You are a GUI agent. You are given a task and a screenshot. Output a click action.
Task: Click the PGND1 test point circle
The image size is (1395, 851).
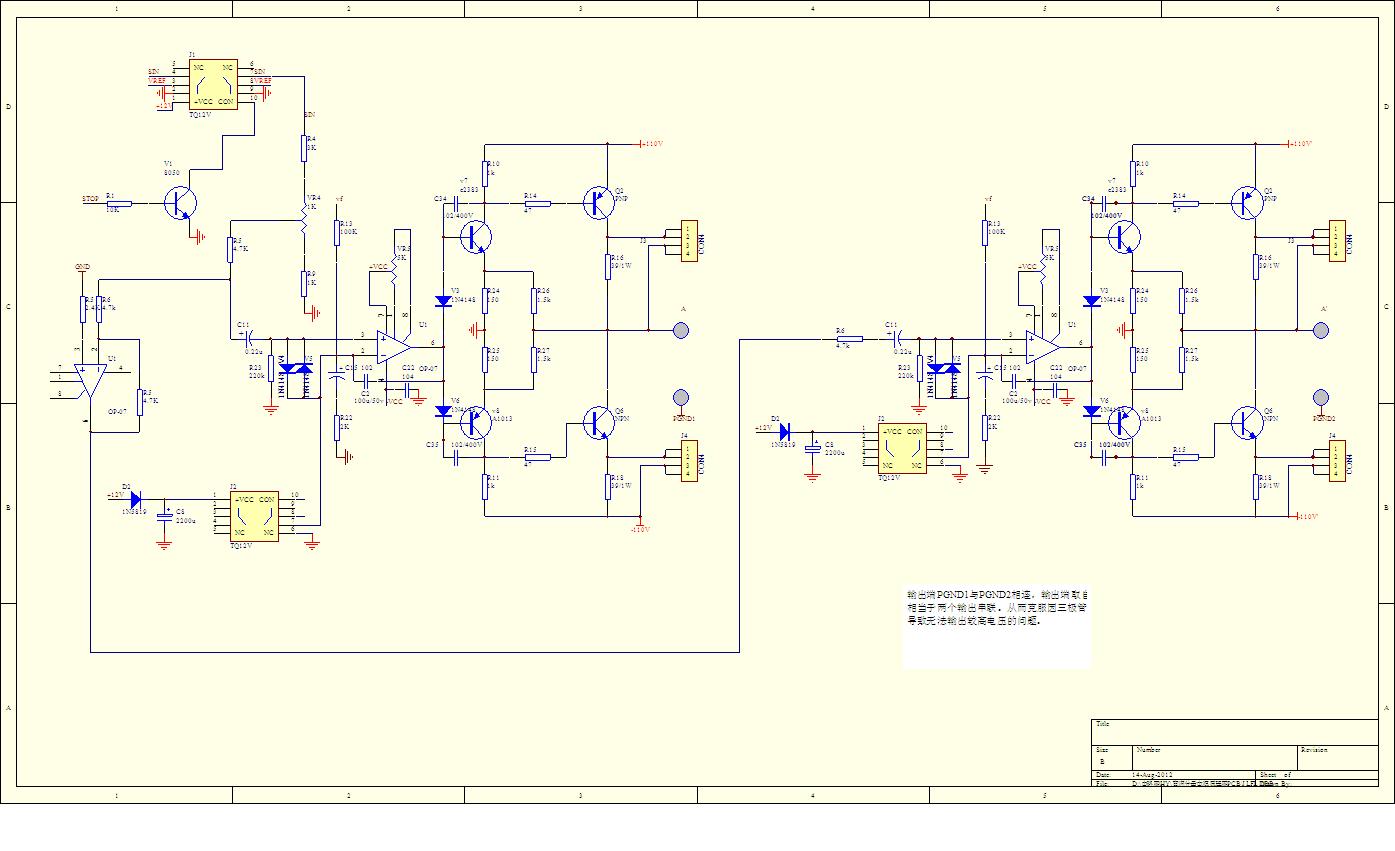pos(681,397)
